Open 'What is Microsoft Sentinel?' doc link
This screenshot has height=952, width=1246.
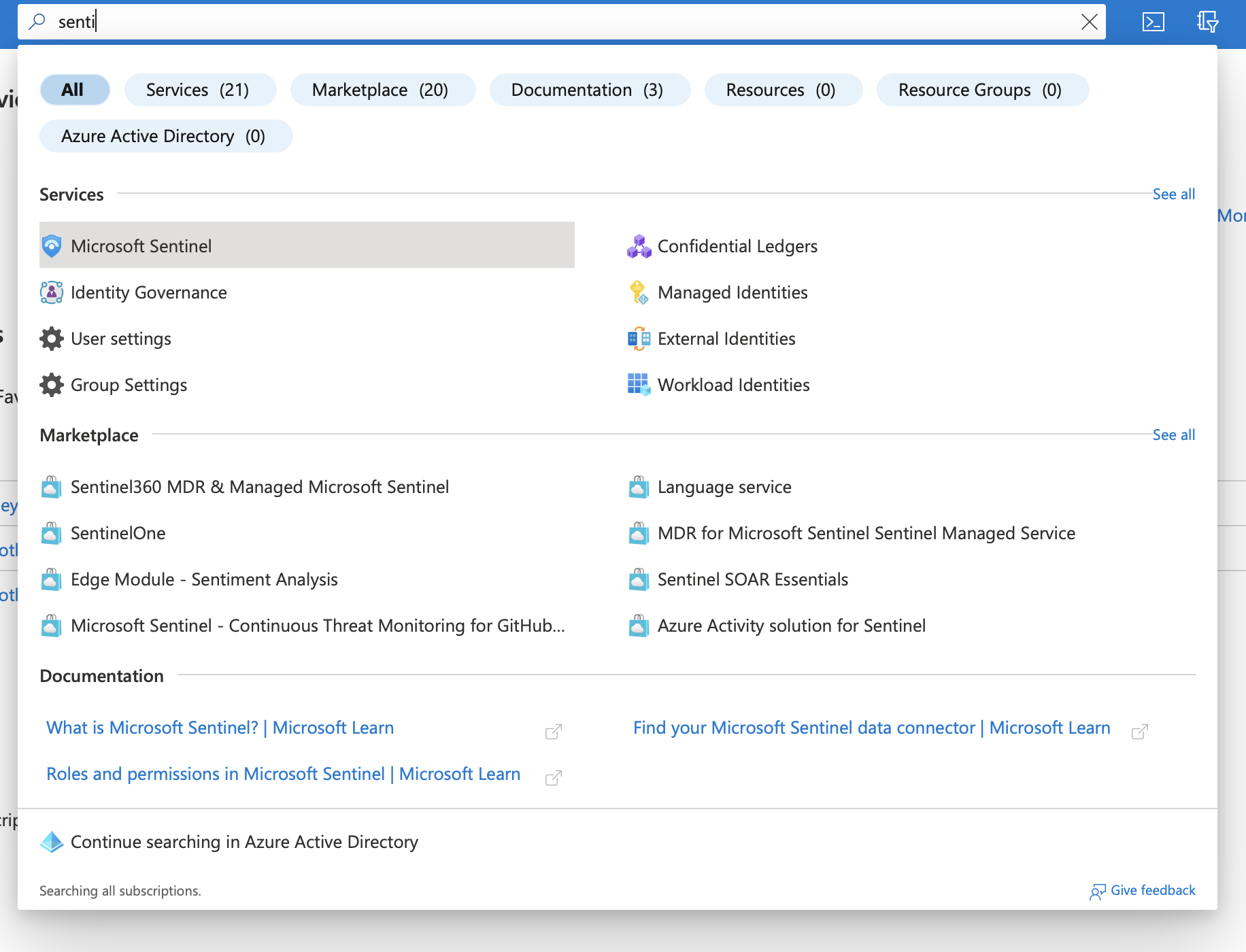coord(220,728)
